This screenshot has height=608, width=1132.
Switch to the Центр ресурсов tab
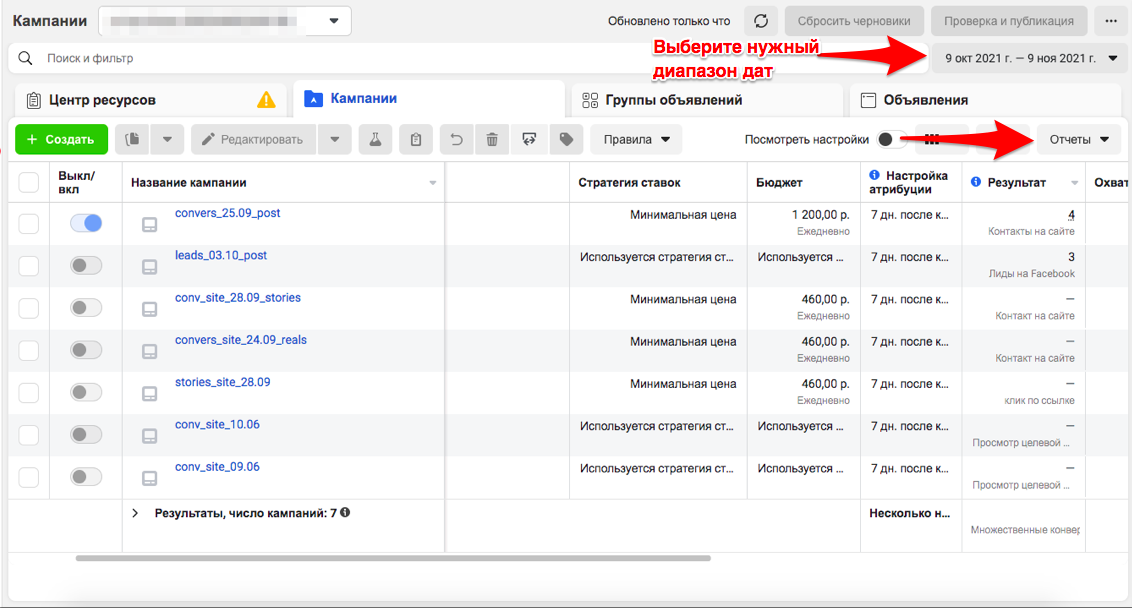(x=151, y=100)
